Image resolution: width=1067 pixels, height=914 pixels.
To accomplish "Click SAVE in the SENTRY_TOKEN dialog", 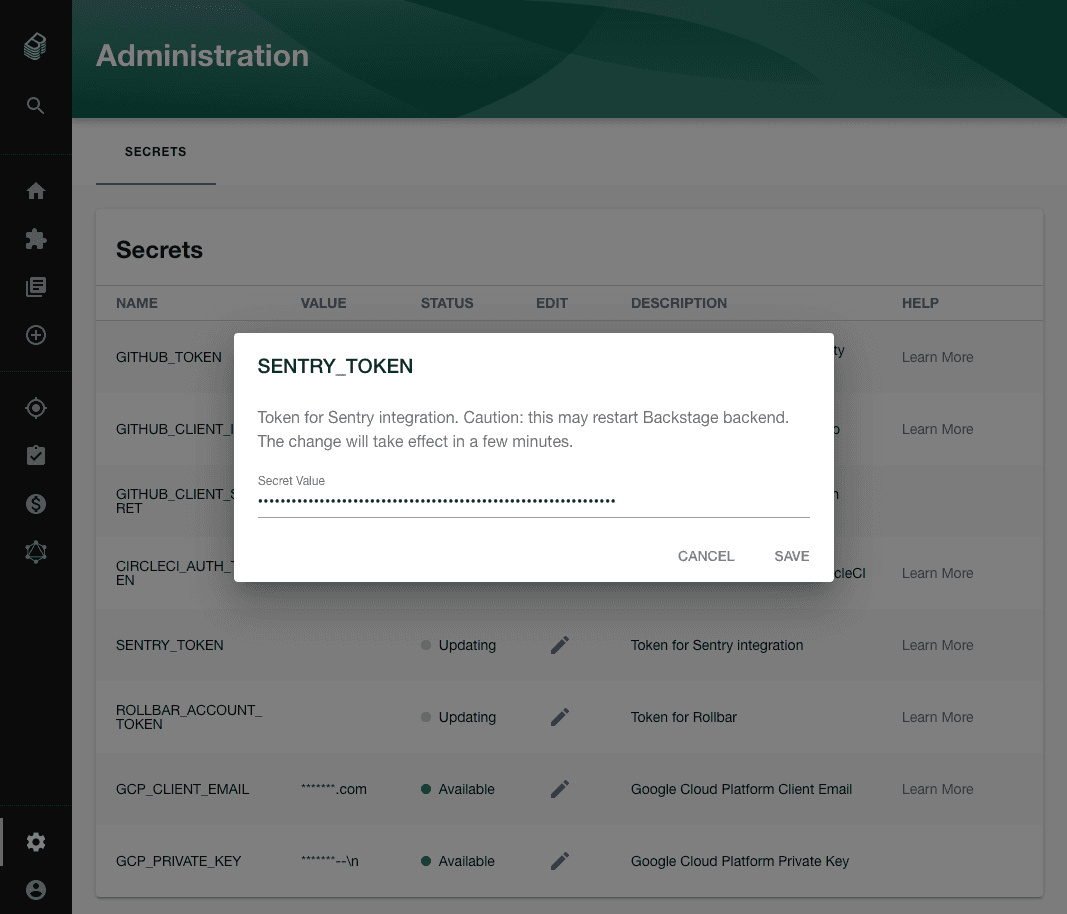I will [791, 556].
